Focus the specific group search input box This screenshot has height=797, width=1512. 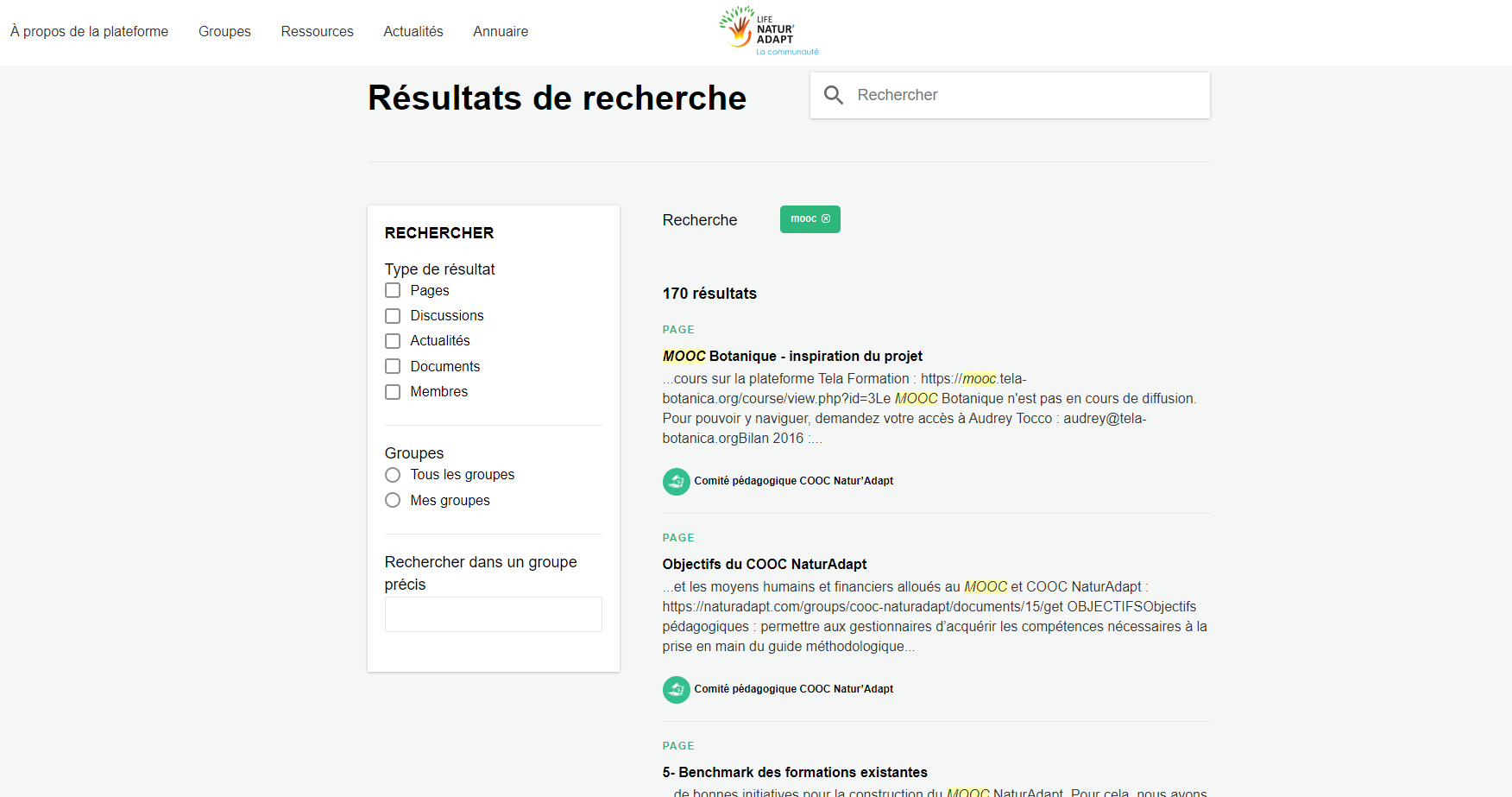(x=493, y=615)
